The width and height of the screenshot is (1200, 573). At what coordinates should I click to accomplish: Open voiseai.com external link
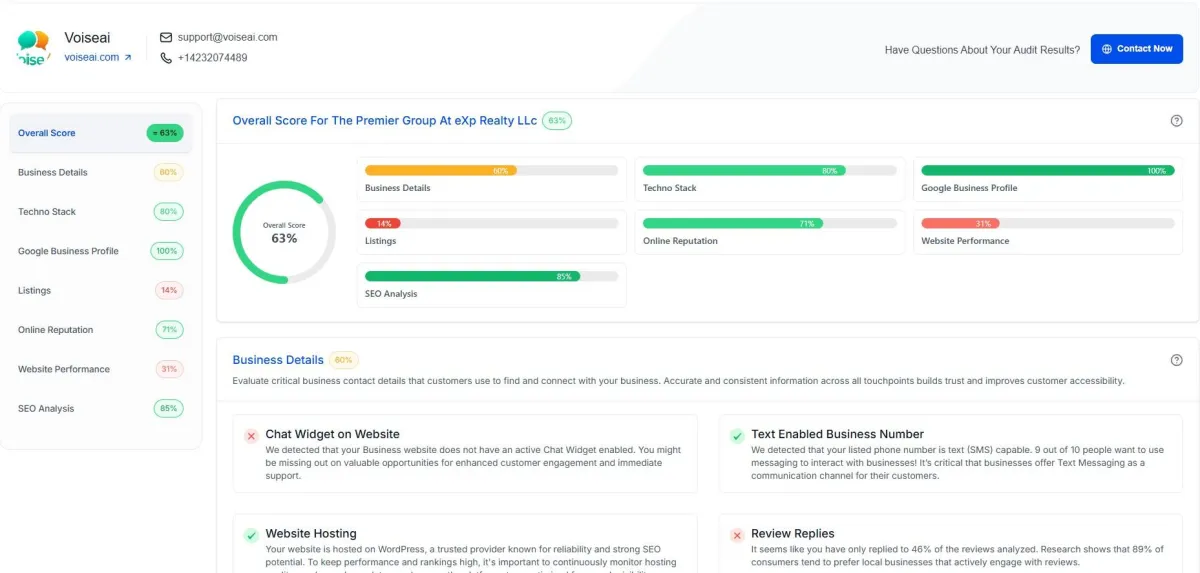click(x=98, y=58)
